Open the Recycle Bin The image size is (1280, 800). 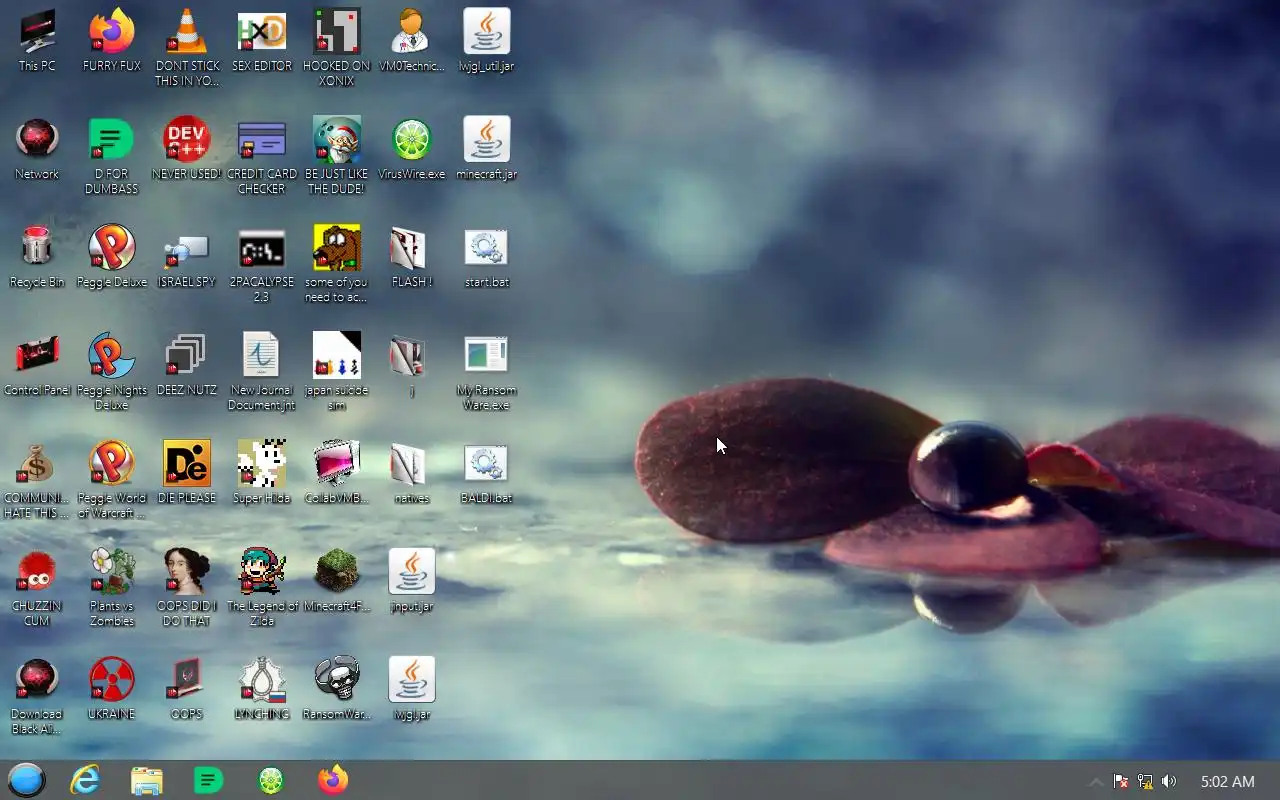point(37,257)
